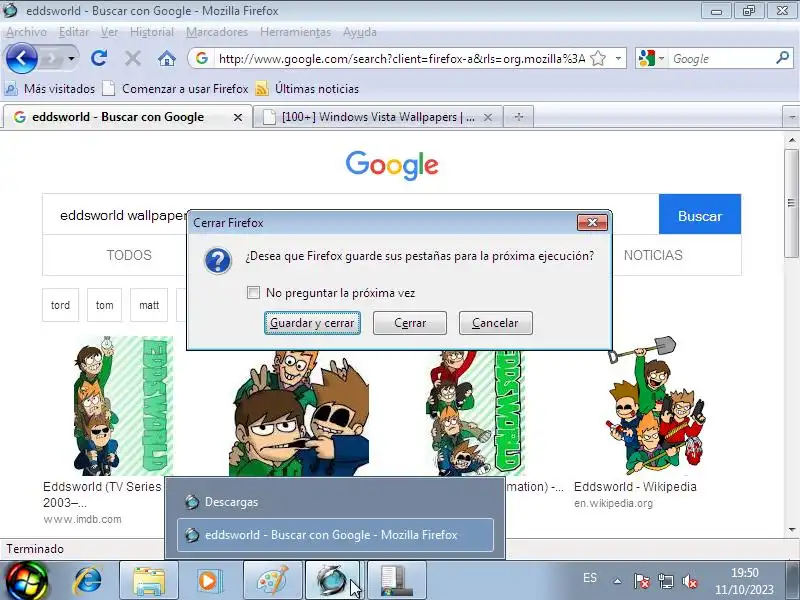Go to the Home page icon
800x600 pixels.
tap(166, 59)
